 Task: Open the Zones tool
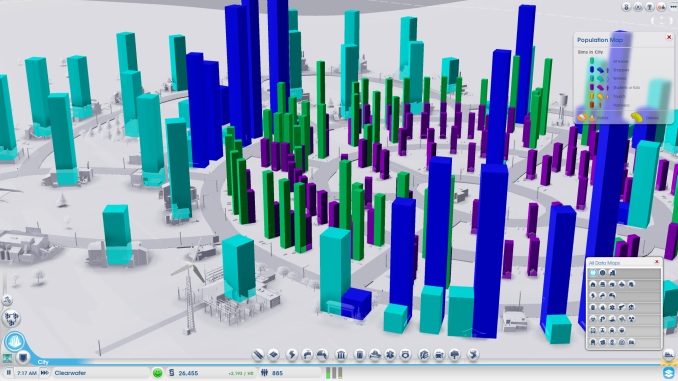pos(274,355)
